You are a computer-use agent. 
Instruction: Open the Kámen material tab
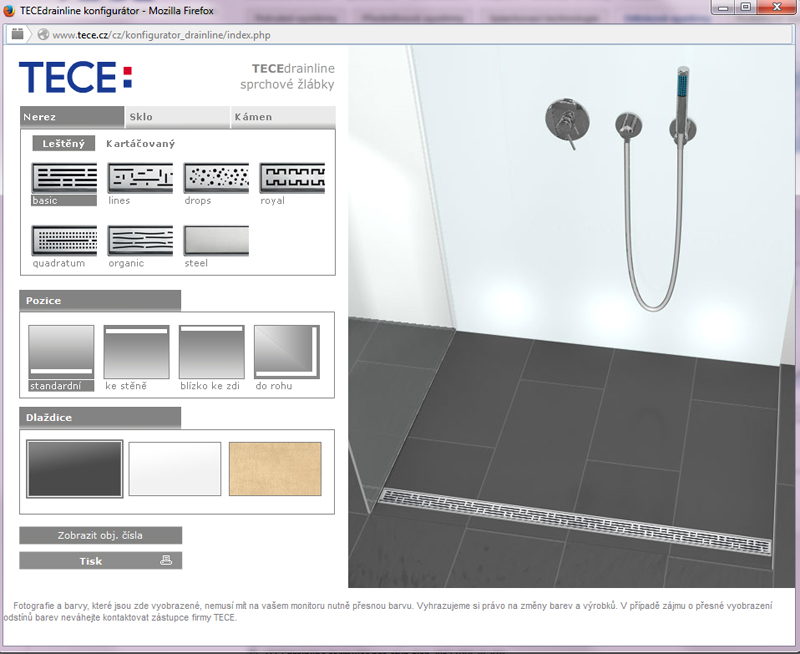point(282,117)
